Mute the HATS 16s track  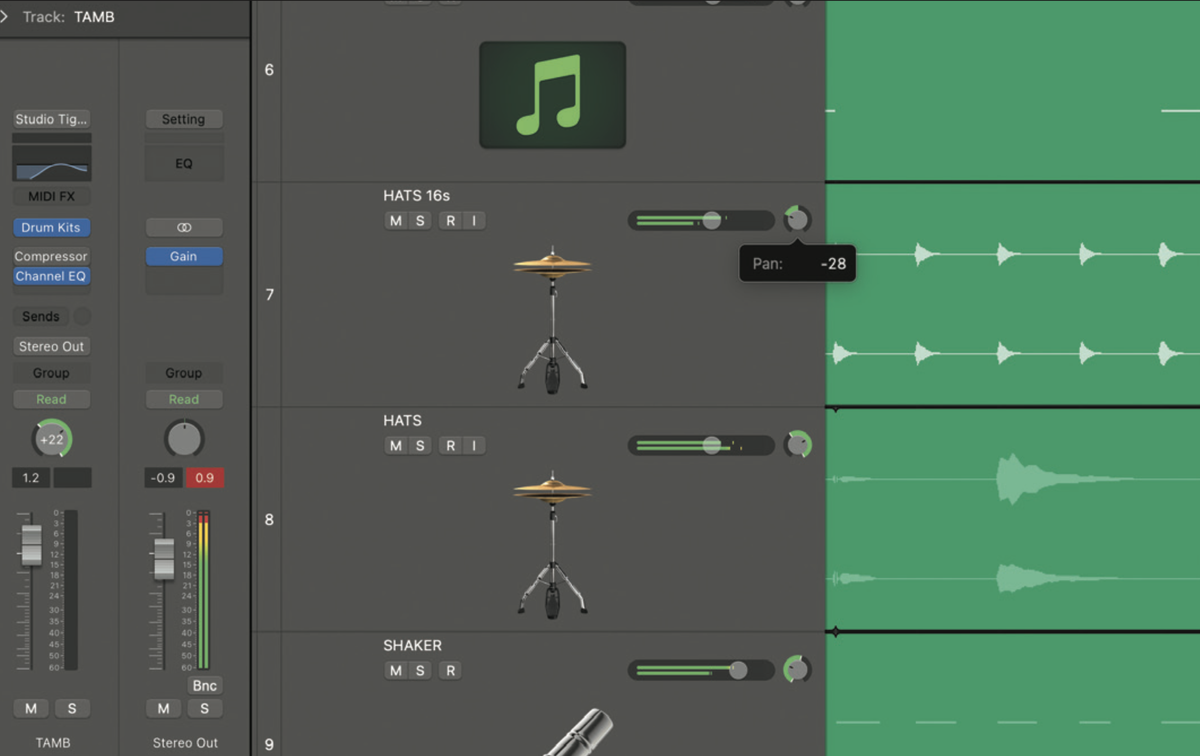click(x=393, y=220)
